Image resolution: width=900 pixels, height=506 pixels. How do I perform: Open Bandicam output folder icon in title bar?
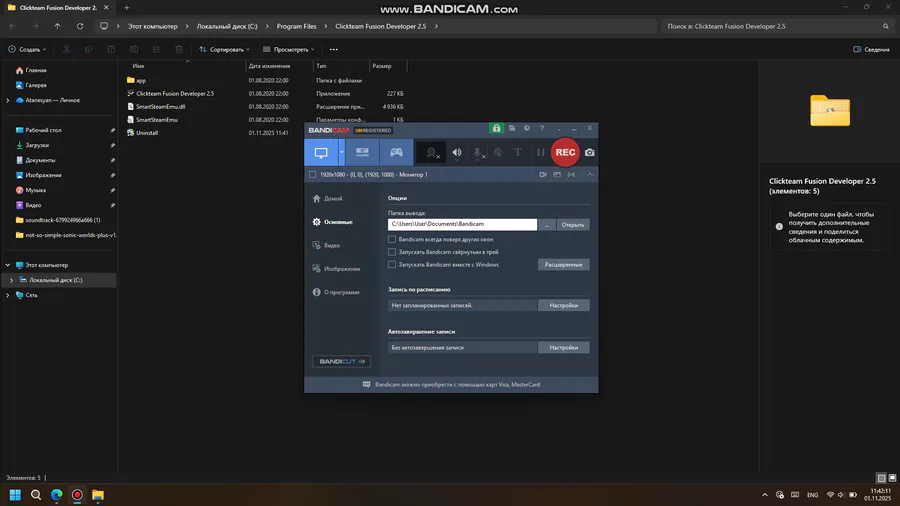coord(512,129)
